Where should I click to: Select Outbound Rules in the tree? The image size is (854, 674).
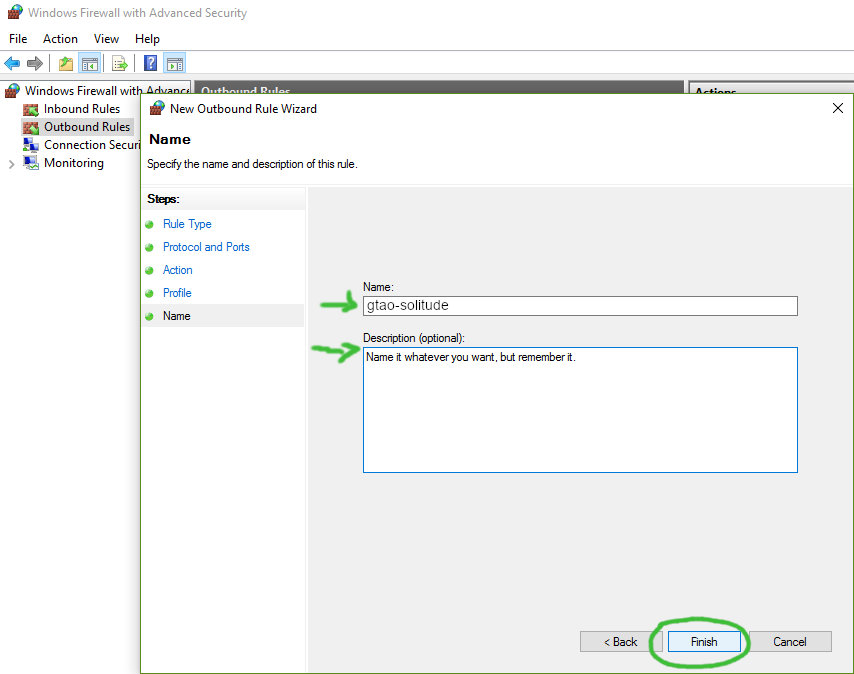tap(87, 127)
